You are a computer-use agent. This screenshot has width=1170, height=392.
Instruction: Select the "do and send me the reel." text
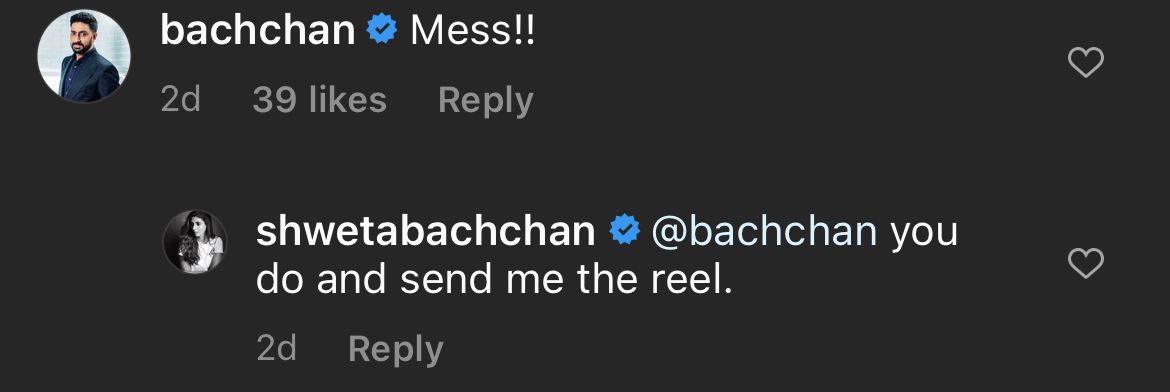(495, 279)
